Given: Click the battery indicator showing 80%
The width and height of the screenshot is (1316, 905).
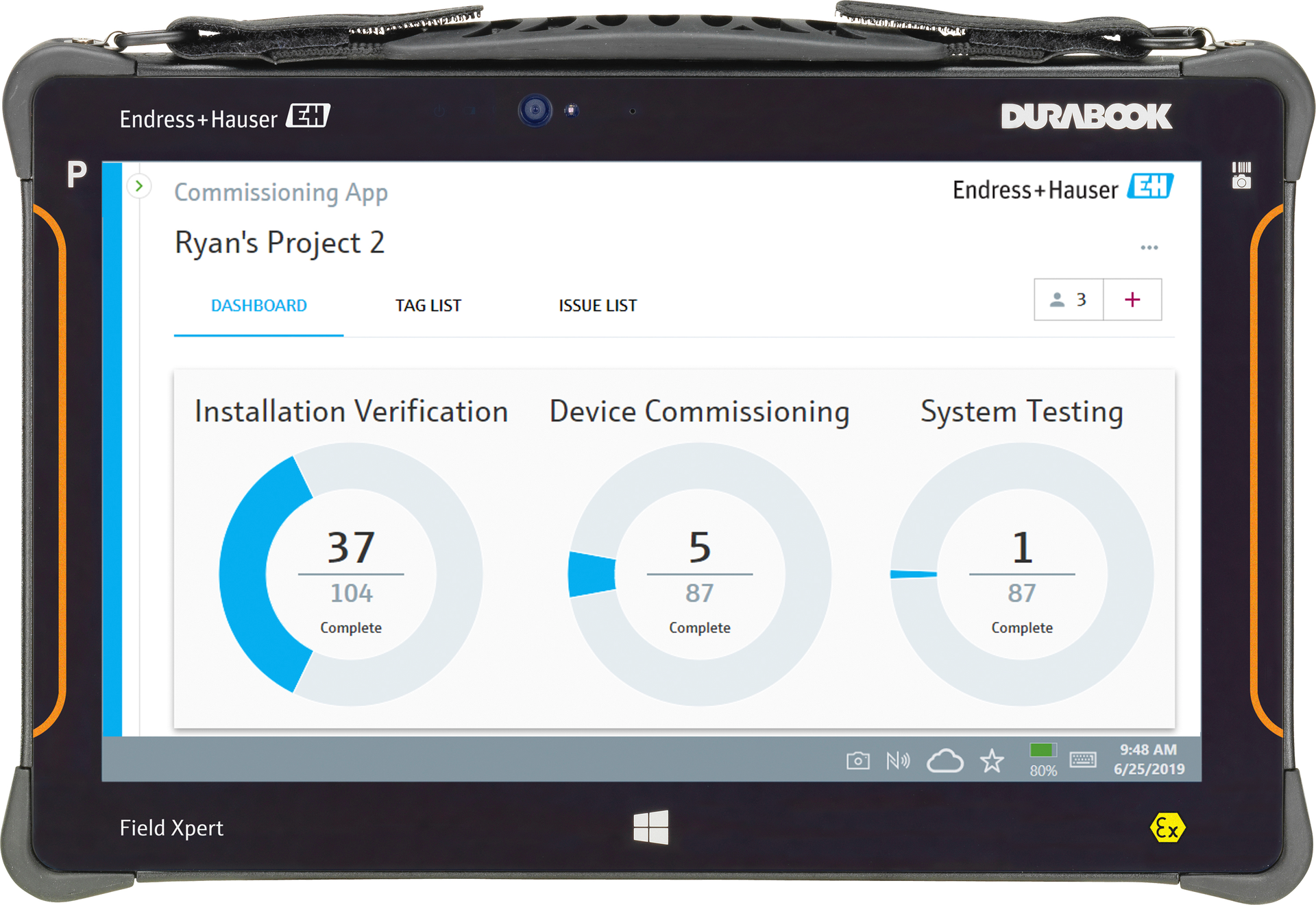Looking at the screenshot, I should pos(1041,756).
